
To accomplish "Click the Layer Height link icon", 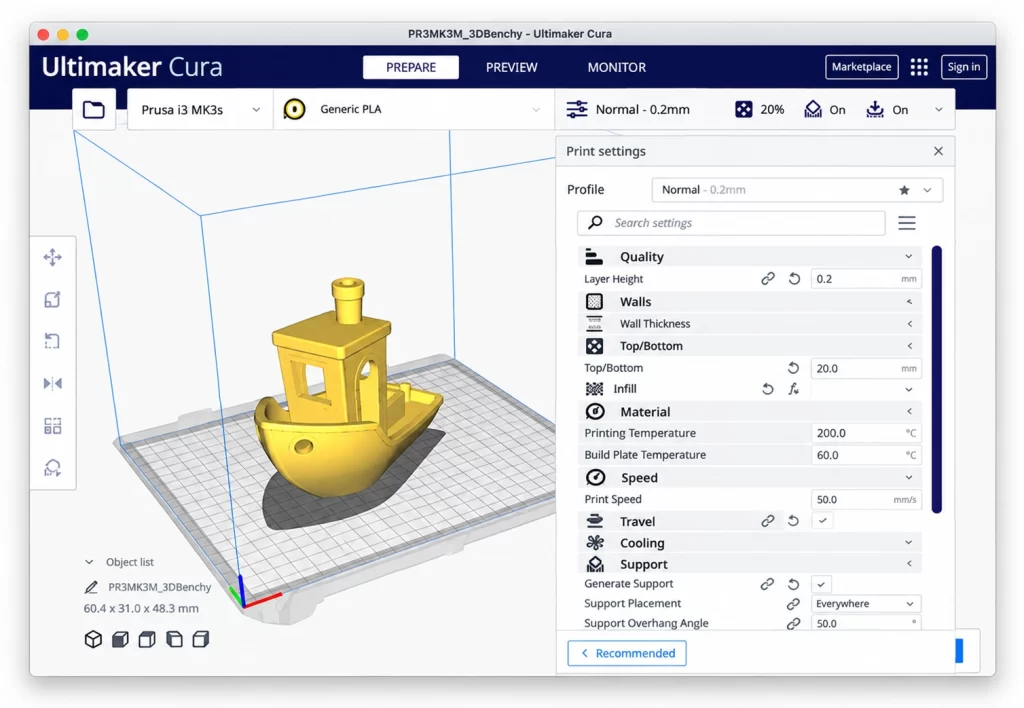I will pos(768,279).
